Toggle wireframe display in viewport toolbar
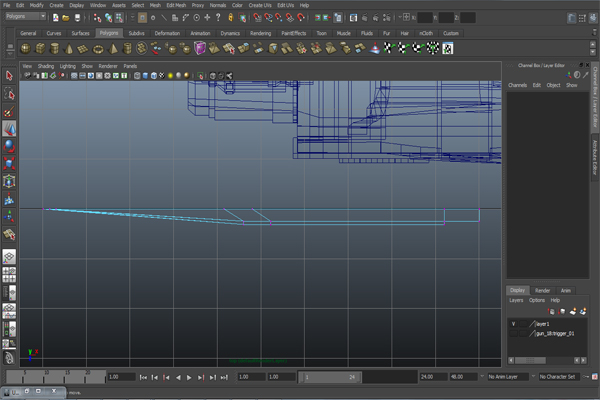The width and height of the screenshot is (600, 400). pyautogui.click(x=137, y=76)
